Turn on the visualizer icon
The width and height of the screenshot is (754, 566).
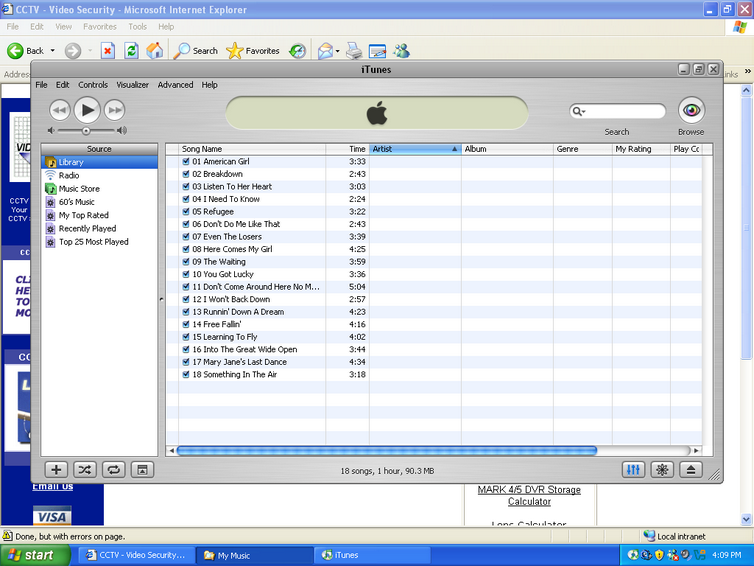[x=661, y=469]
